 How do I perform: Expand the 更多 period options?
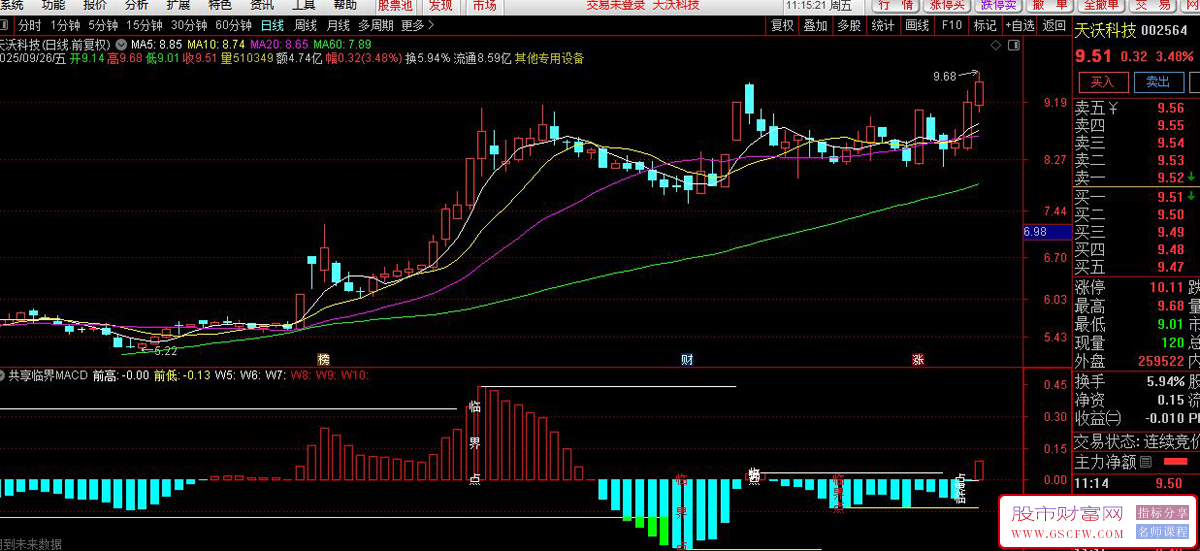click(418, 26)
